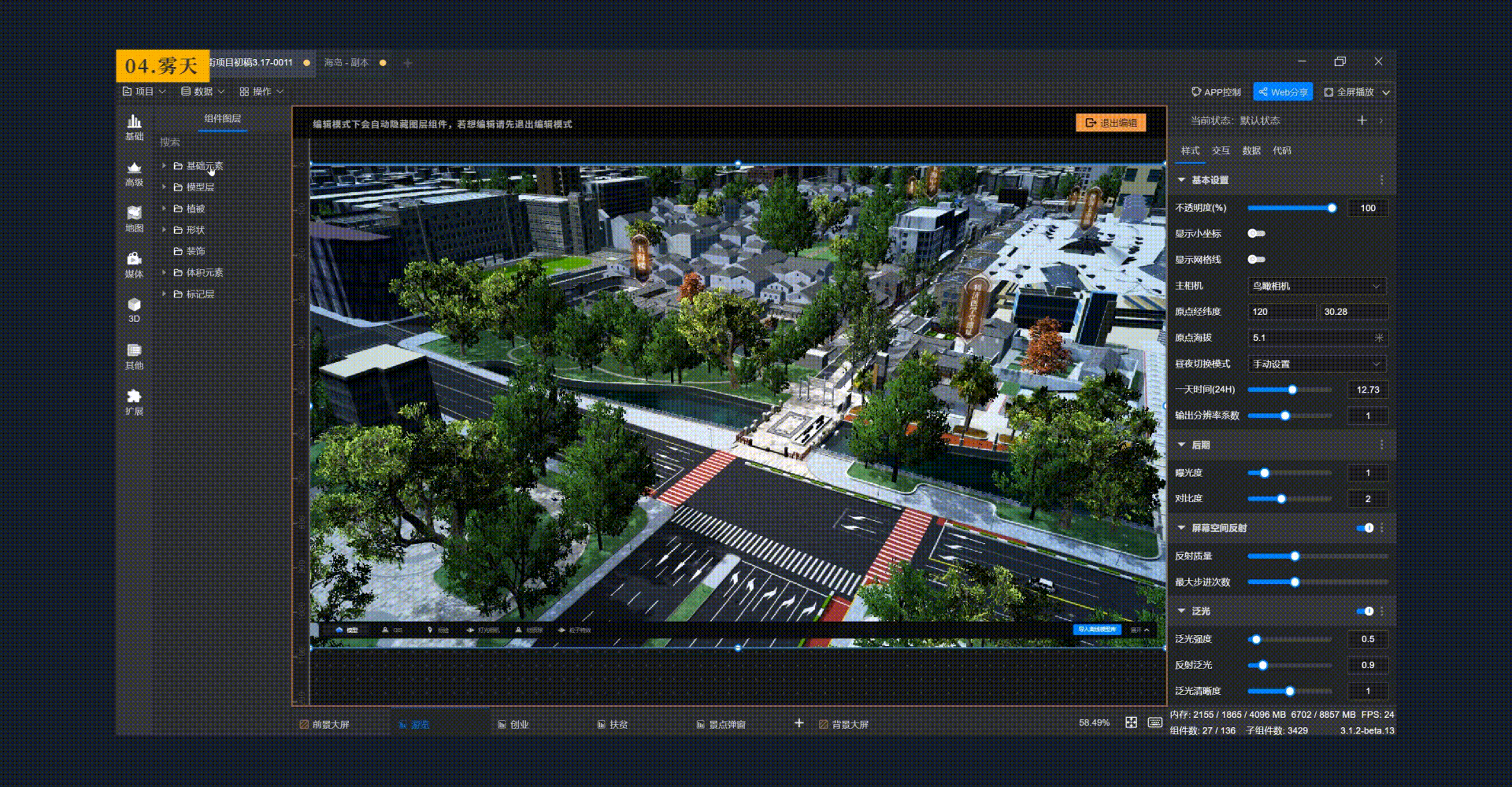Switch to the 交互 tab

(1220, 151)
